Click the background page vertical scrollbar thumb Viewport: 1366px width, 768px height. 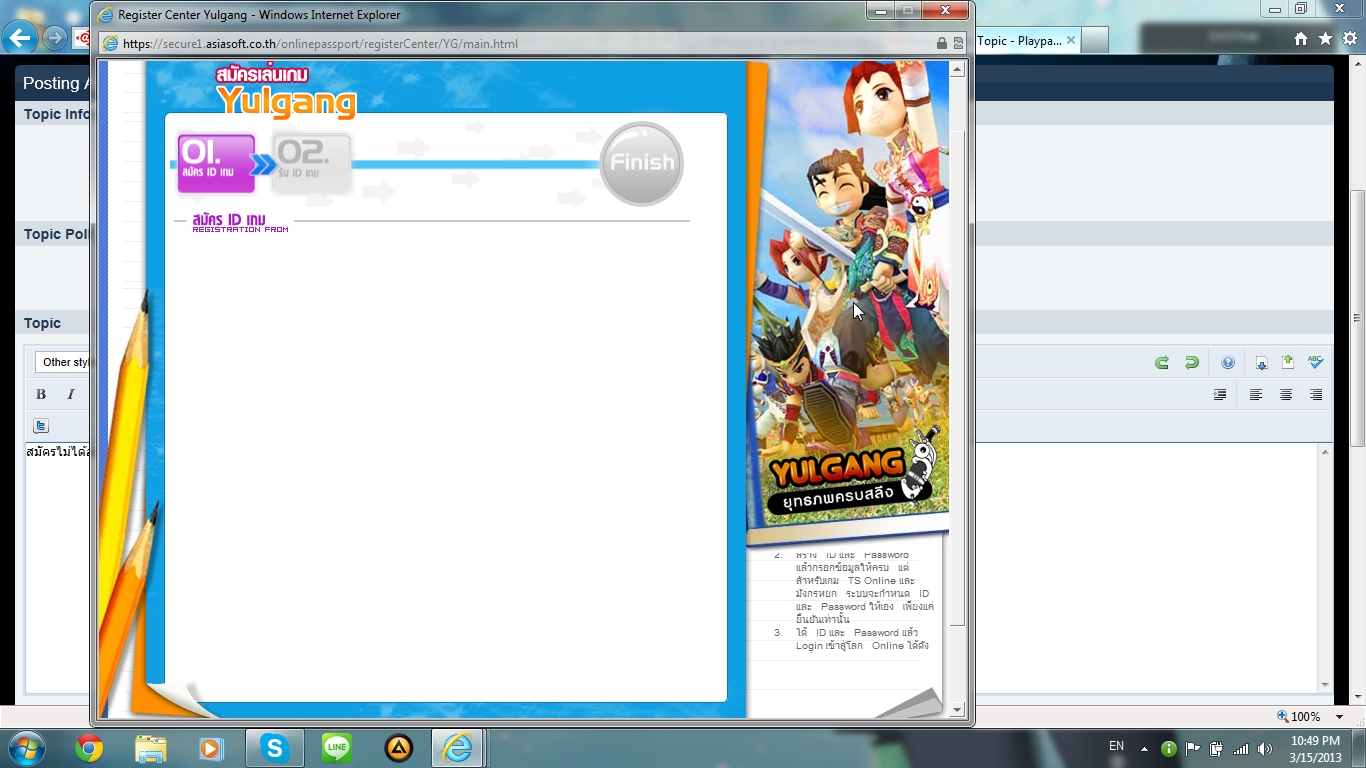pos(1358,318)
